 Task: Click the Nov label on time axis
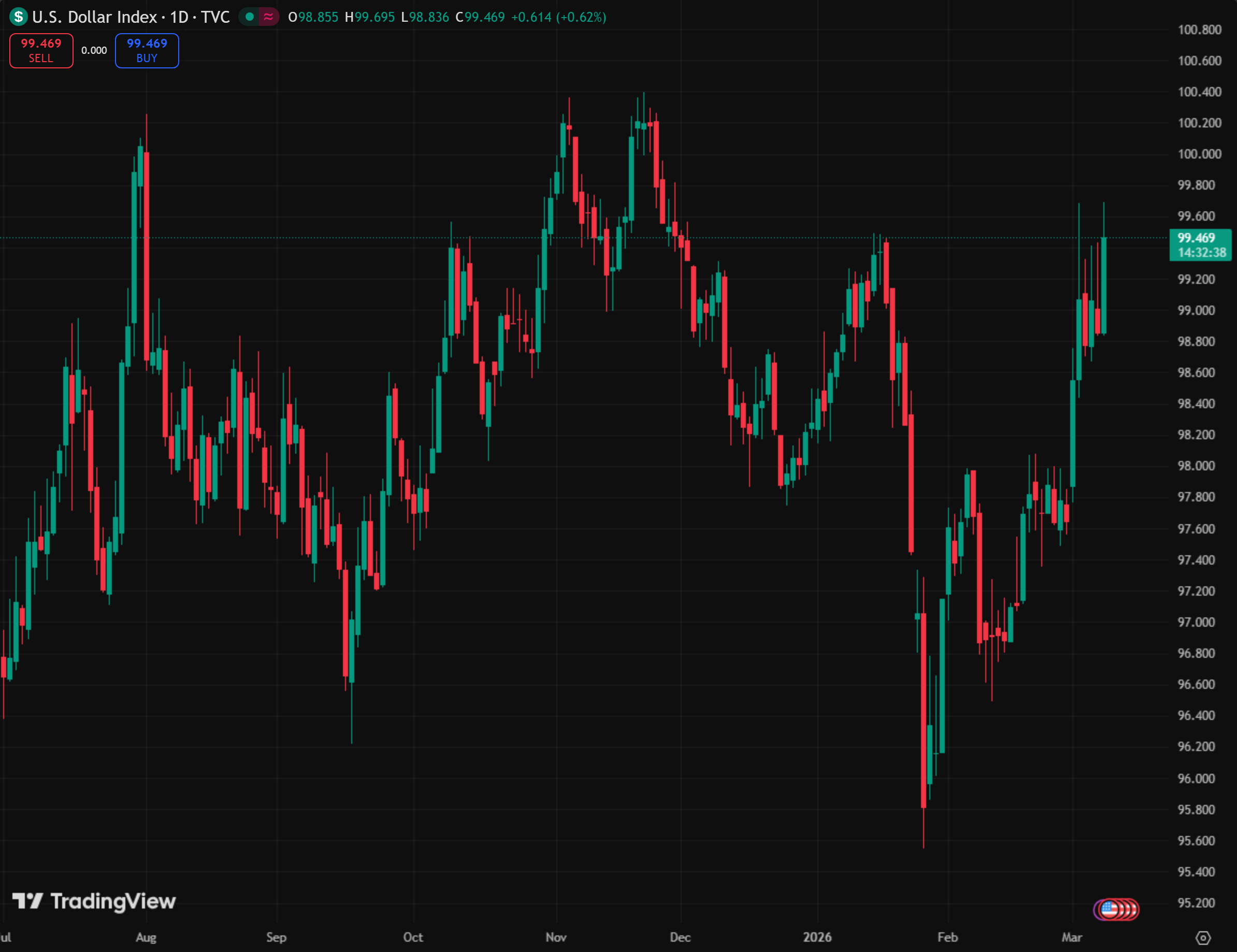pyautogui.click(x=556, y=937)
